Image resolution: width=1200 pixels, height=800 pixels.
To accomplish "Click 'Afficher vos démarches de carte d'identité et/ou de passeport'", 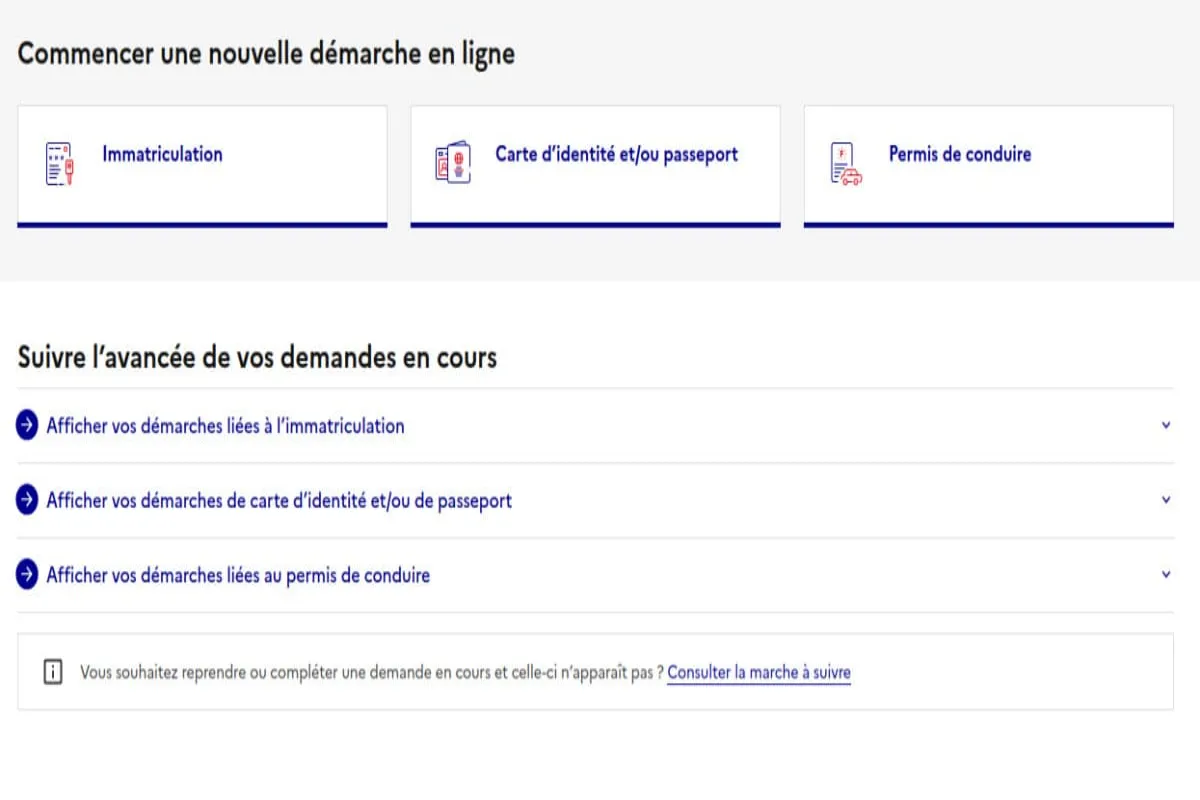I will [x=277, y=500].
